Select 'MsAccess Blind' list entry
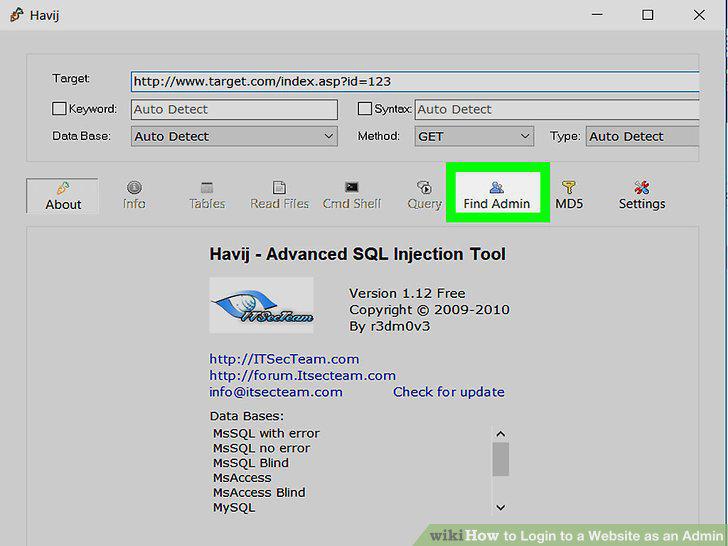This screenshot has width=728, height=546. (259, 493)
